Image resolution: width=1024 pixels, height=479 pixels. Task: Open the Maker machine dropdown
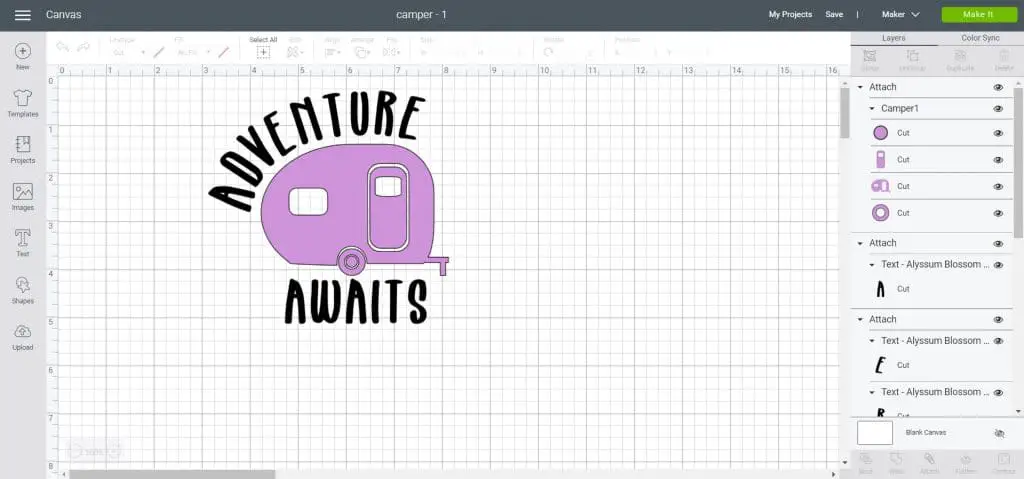(901, 14)
